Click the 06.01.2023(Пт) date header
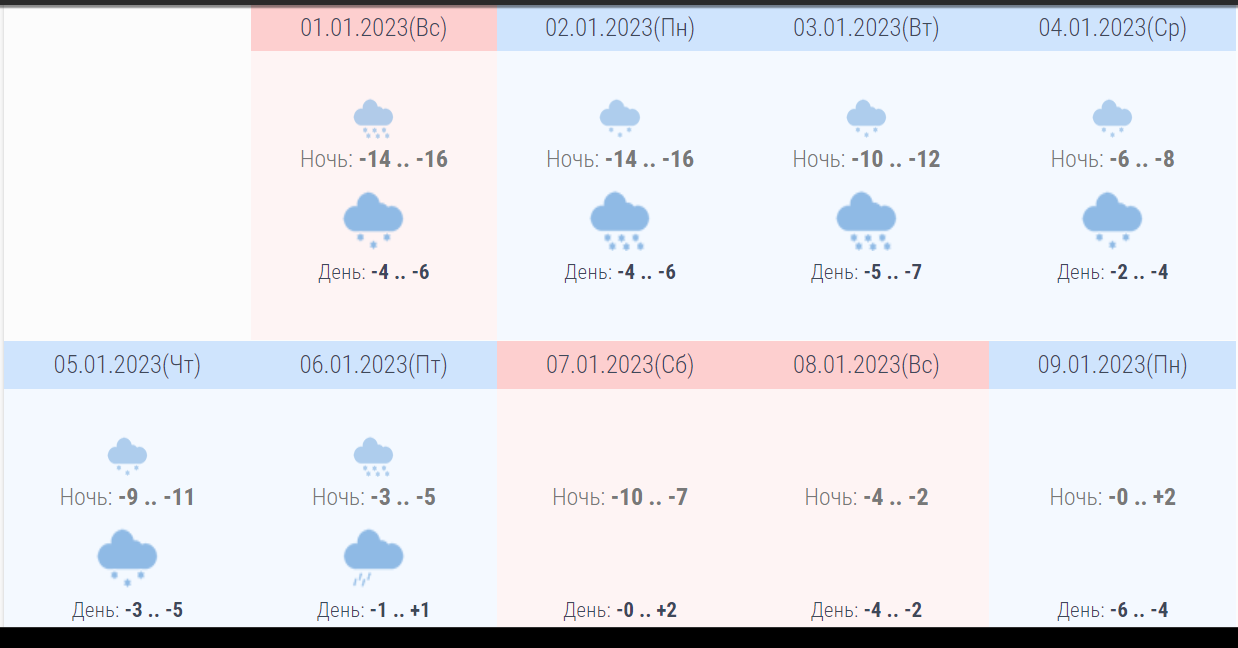Image resolution: width=1238 pixels, height=648 pixels. pyautogui.click(x=374, y=365)
